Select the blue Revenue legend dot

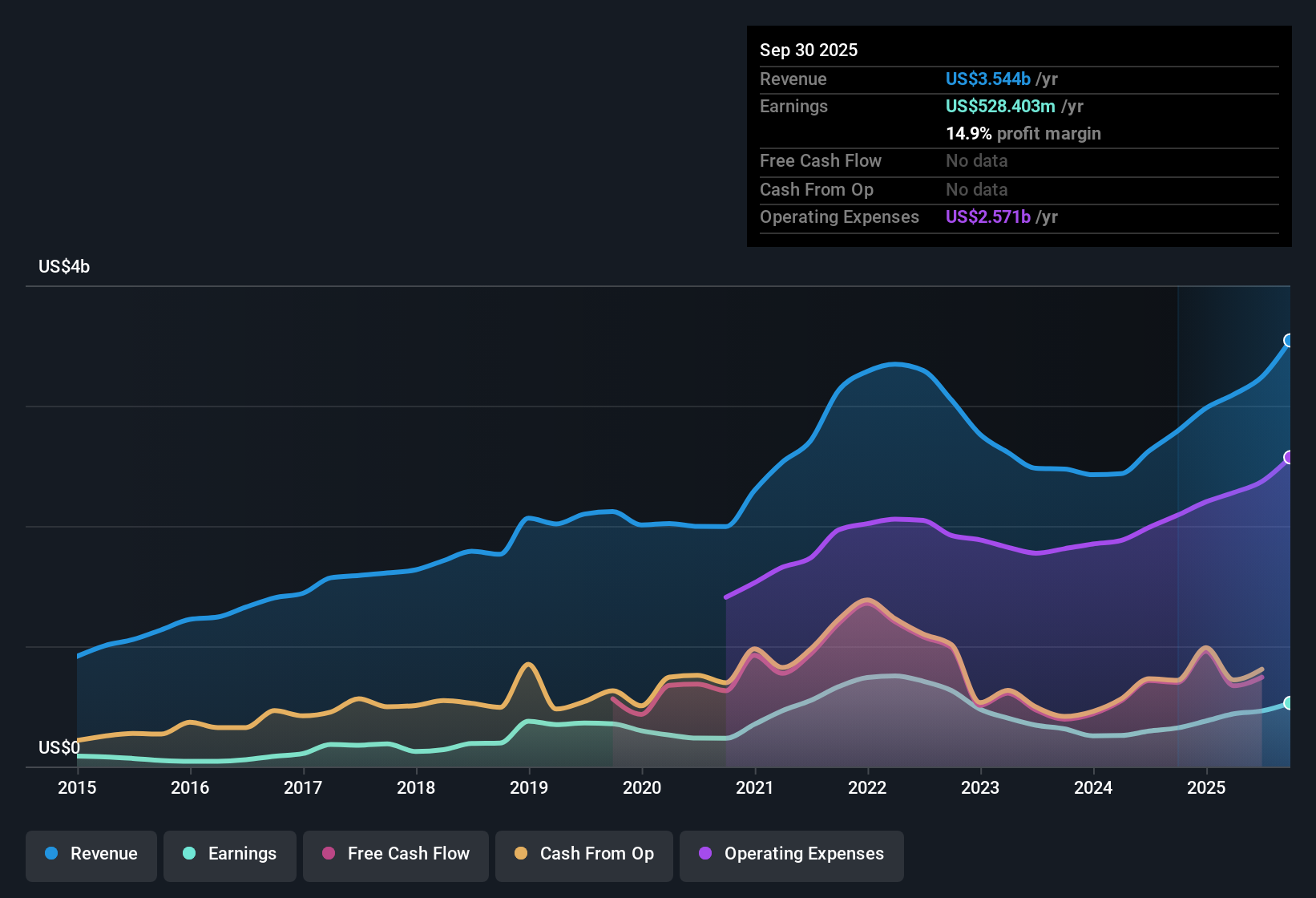click(50, 854)
